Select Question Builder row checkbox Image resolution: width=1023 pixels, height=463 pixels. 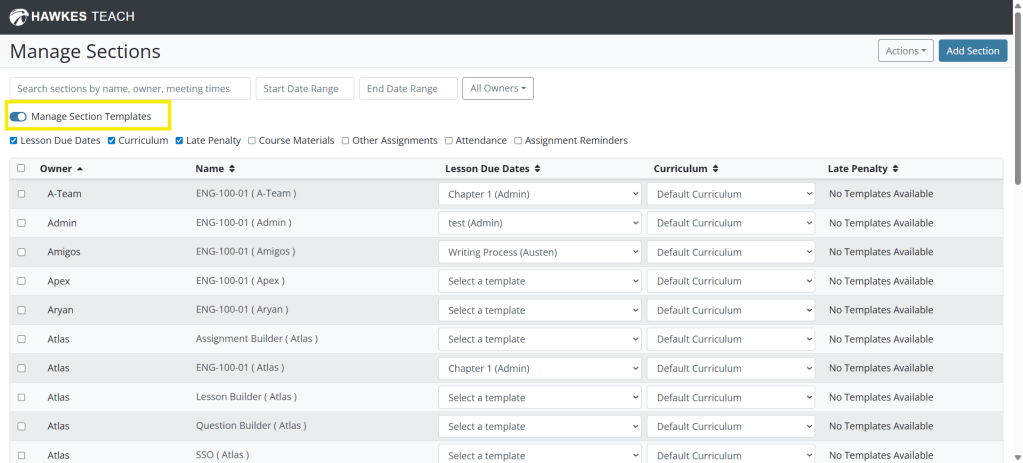pos(22,426)
